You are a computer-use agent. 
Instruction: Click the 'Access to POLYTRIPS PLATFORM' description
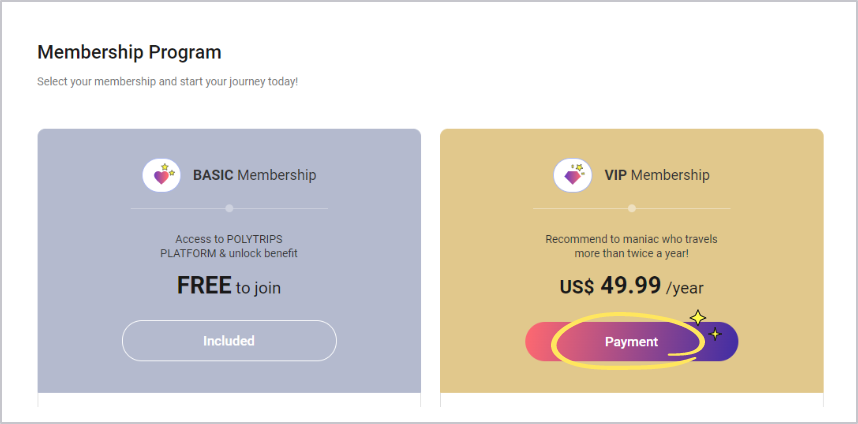[229, 246]
